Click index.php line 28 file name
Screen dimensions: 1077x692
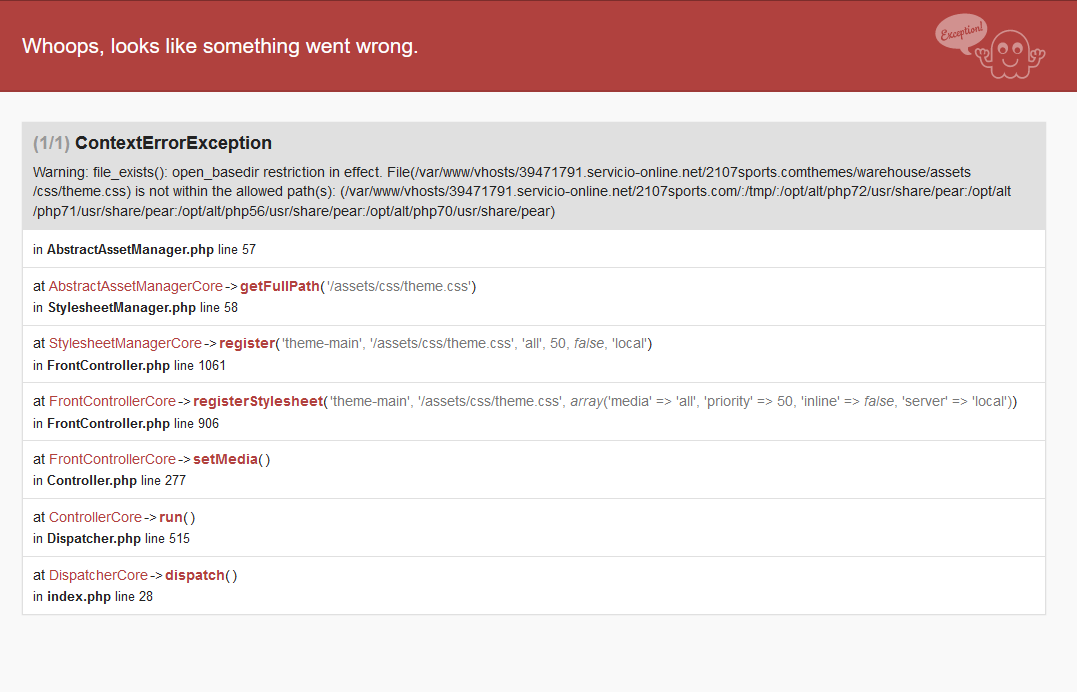[x=78, y=597]
